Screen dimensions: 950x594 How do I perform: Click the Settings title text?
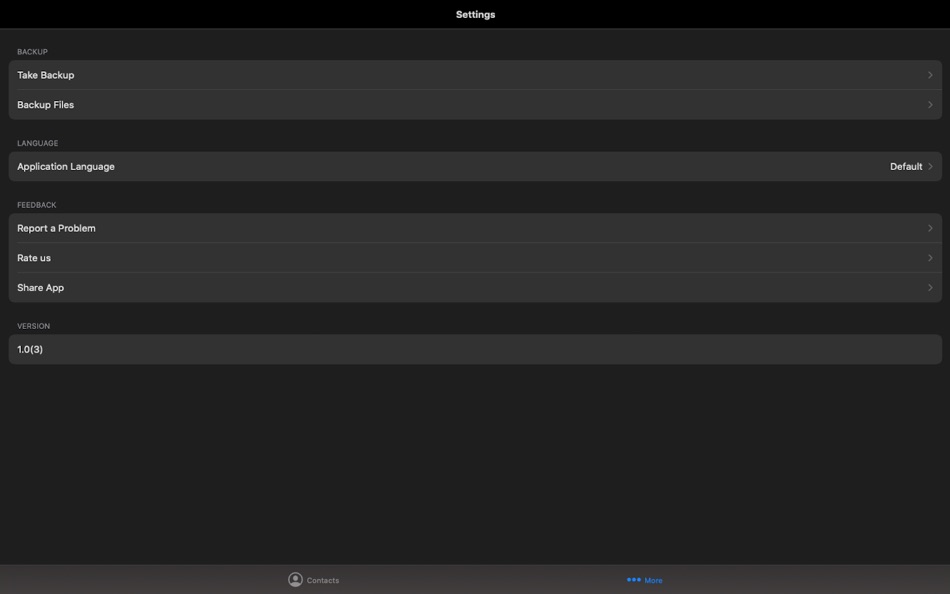point(475,15)
